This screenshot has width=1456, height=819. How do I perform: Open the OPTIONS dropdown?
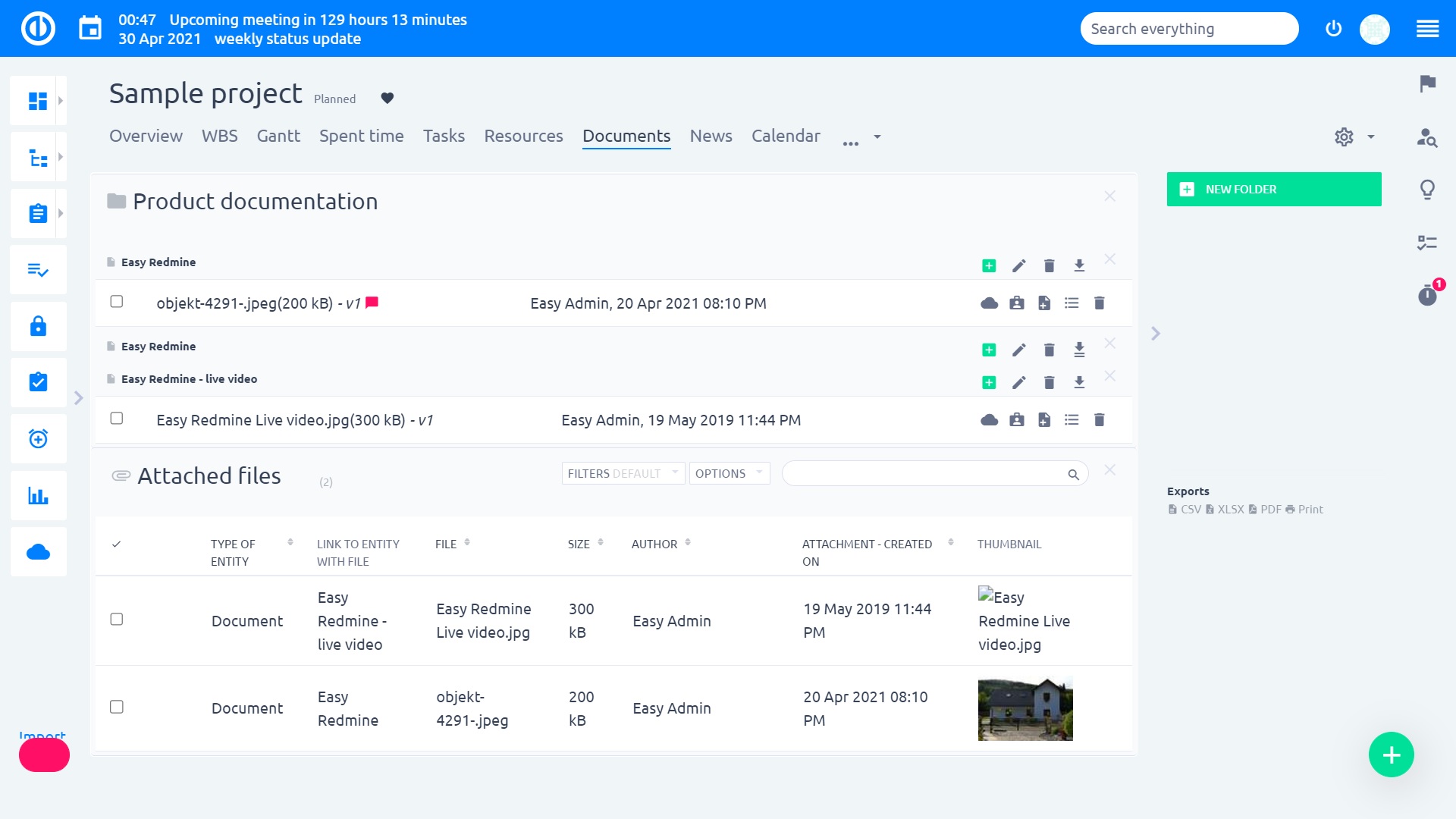pos(729,473)
